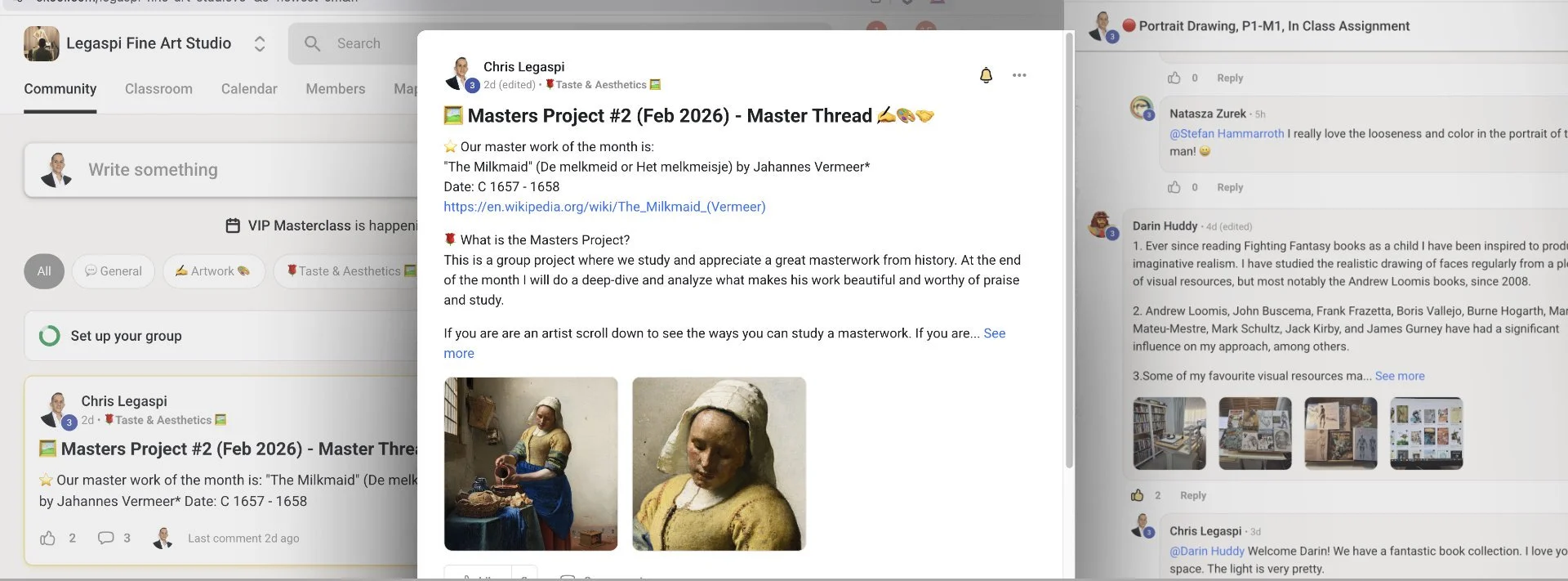Open Darin's first bookshelf photo
This screenshot has height=581, width=1568.
(1169, 433)
